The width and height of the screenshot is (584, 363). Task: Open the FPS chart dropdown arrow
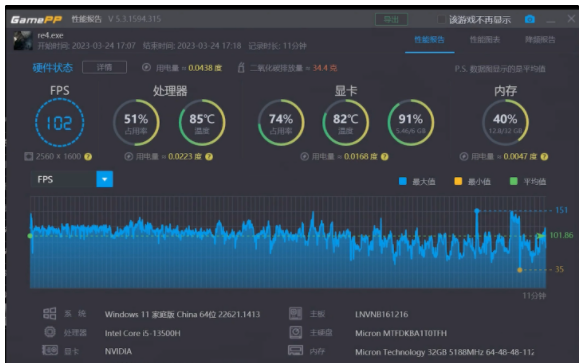tap(105, 179)
